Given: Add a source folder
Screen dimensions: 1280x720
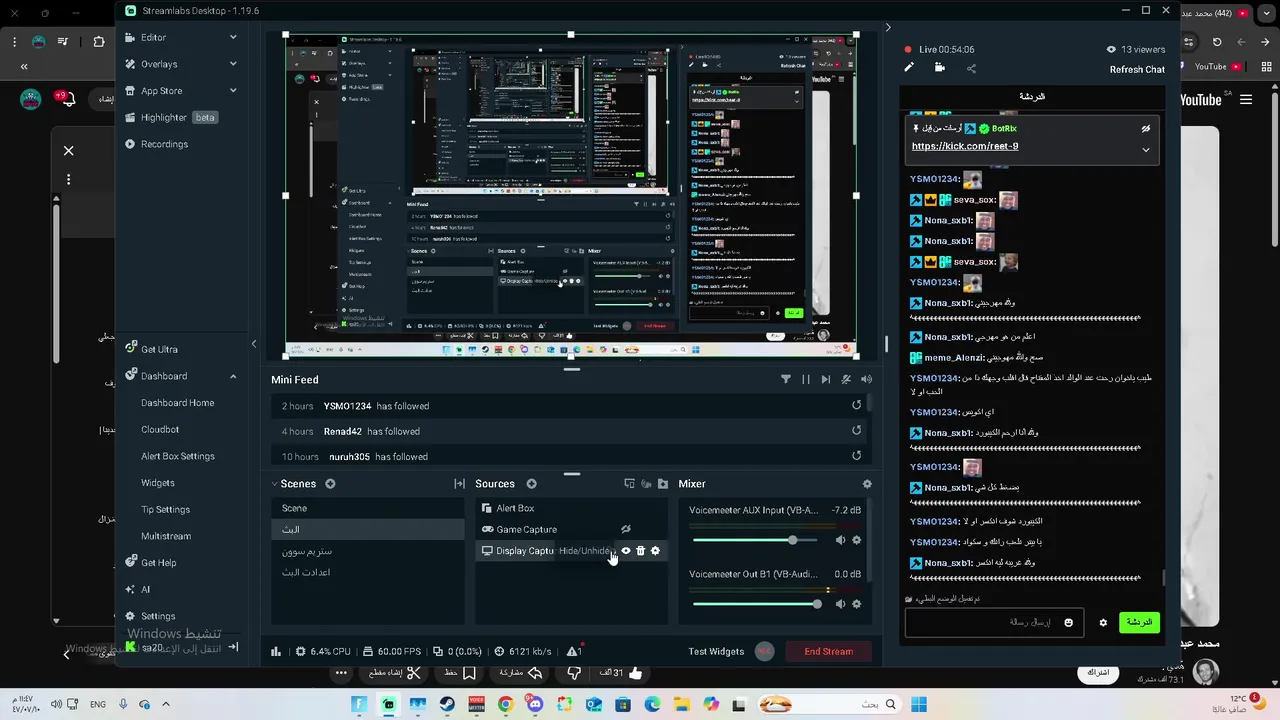Looking at the screenshot, I should click(x=663, y=484).
